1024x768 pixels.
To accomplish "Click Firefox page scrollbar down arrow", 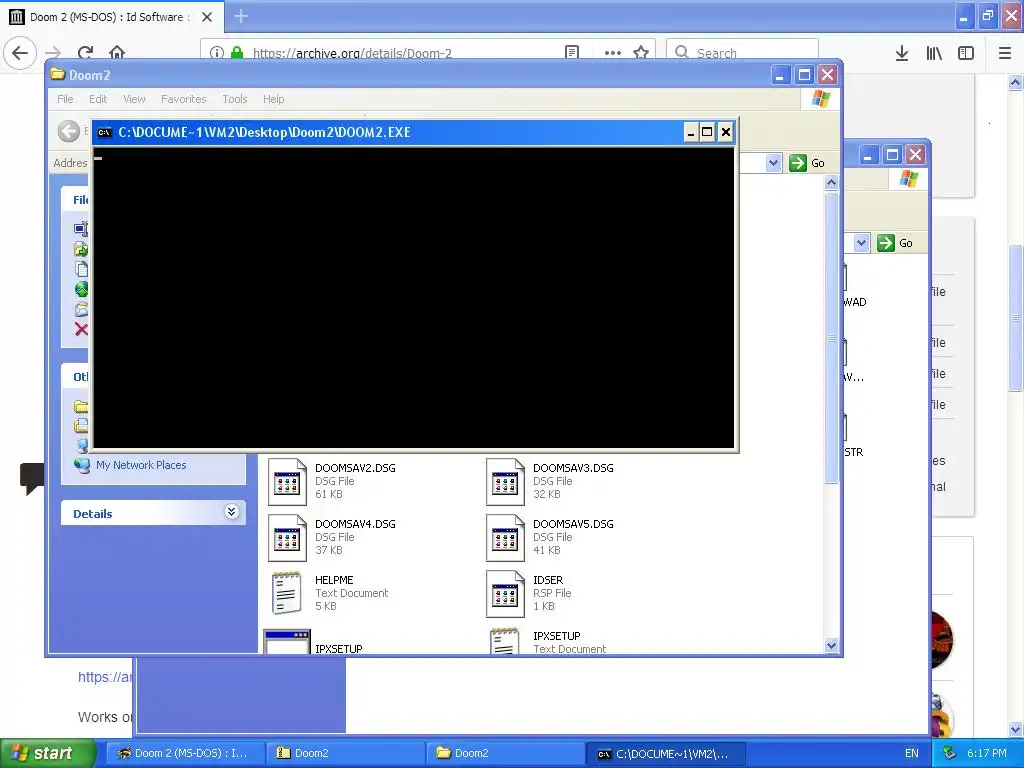I will click(1016, 729).
